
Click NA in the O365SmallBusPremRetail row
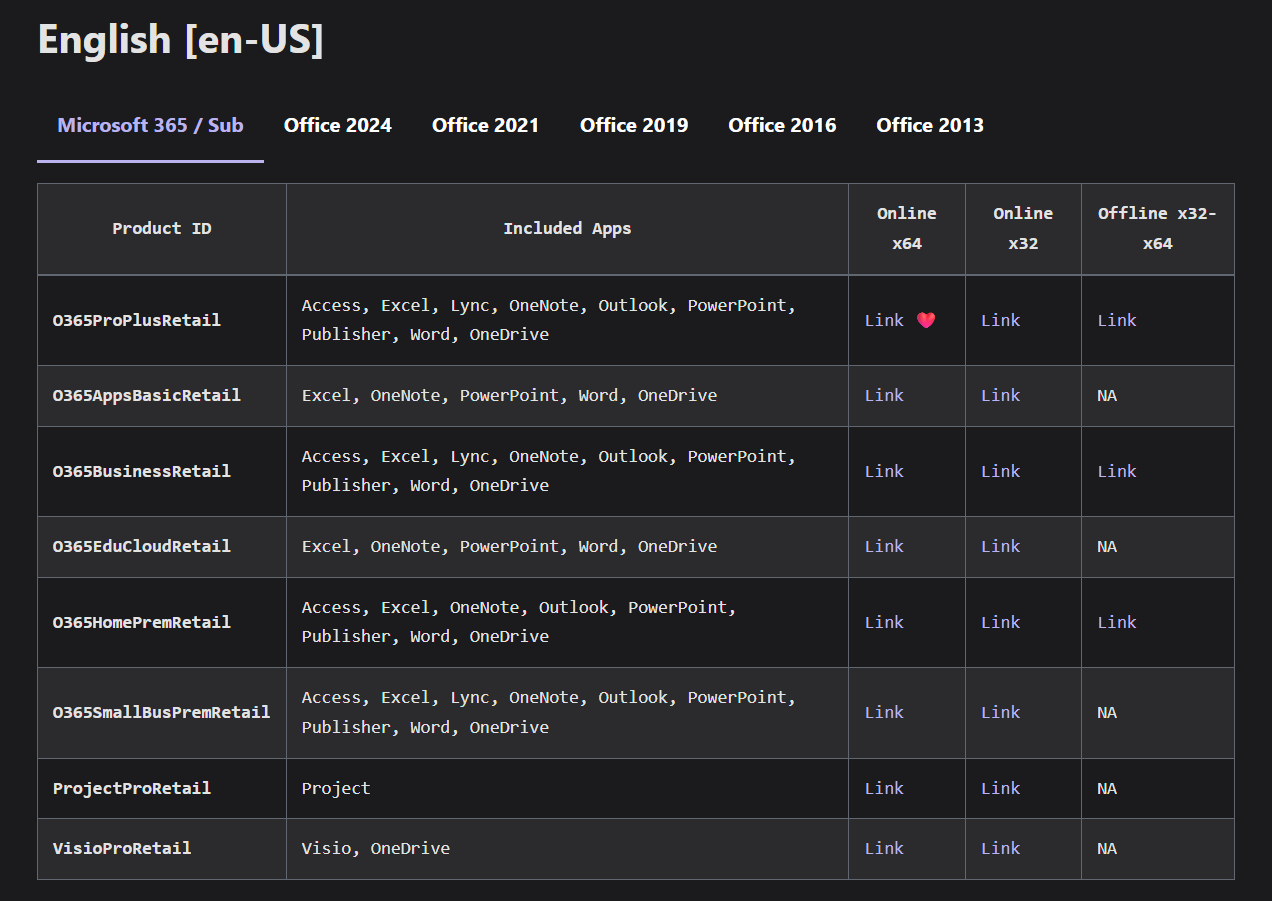tap(1107, 712)
